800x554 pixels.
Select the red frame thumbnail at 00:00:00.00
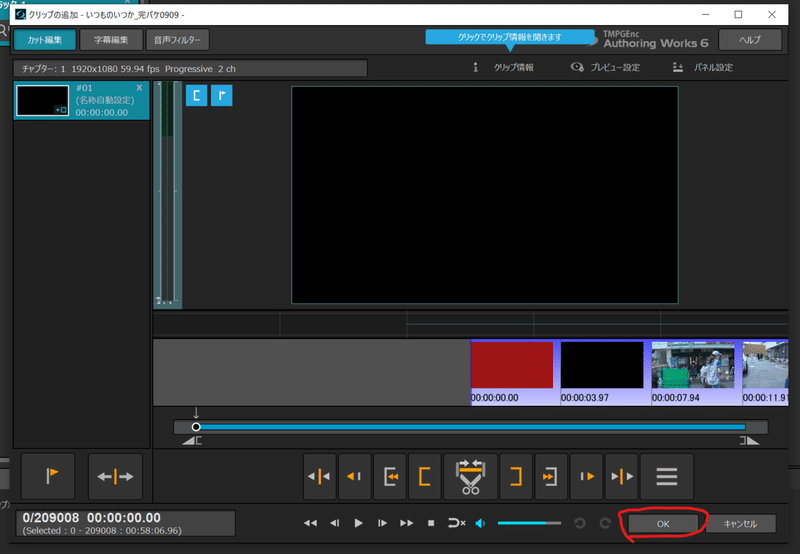coord(512,365)
